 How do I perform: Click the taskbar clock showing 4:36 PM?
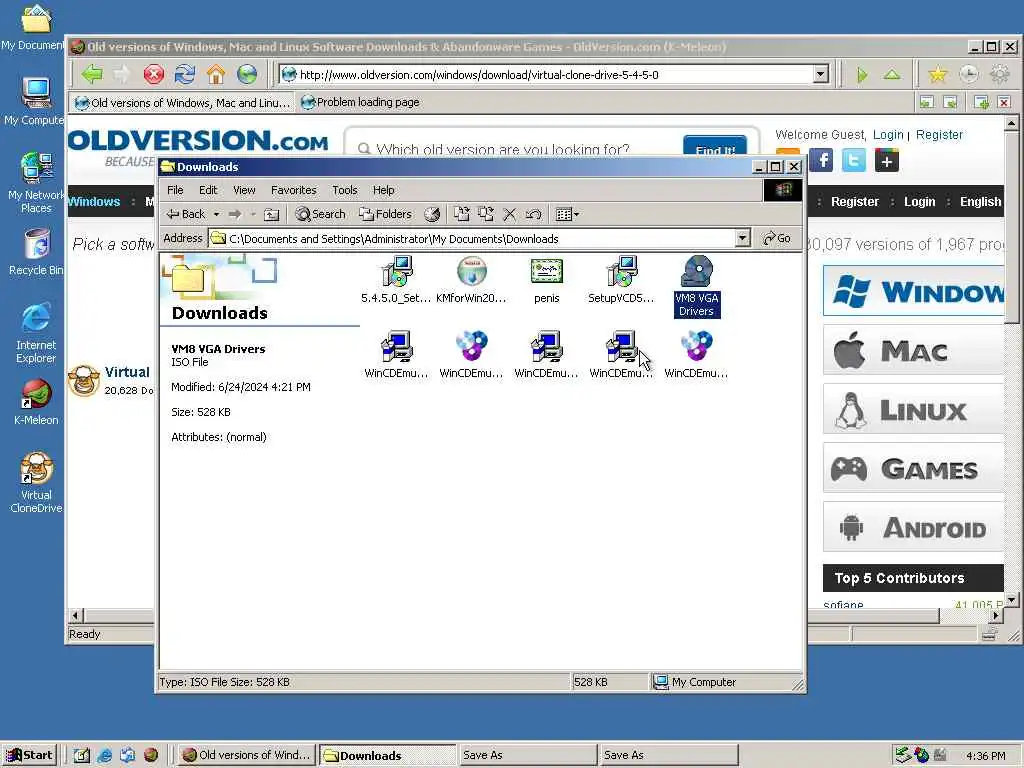(985, 756)
